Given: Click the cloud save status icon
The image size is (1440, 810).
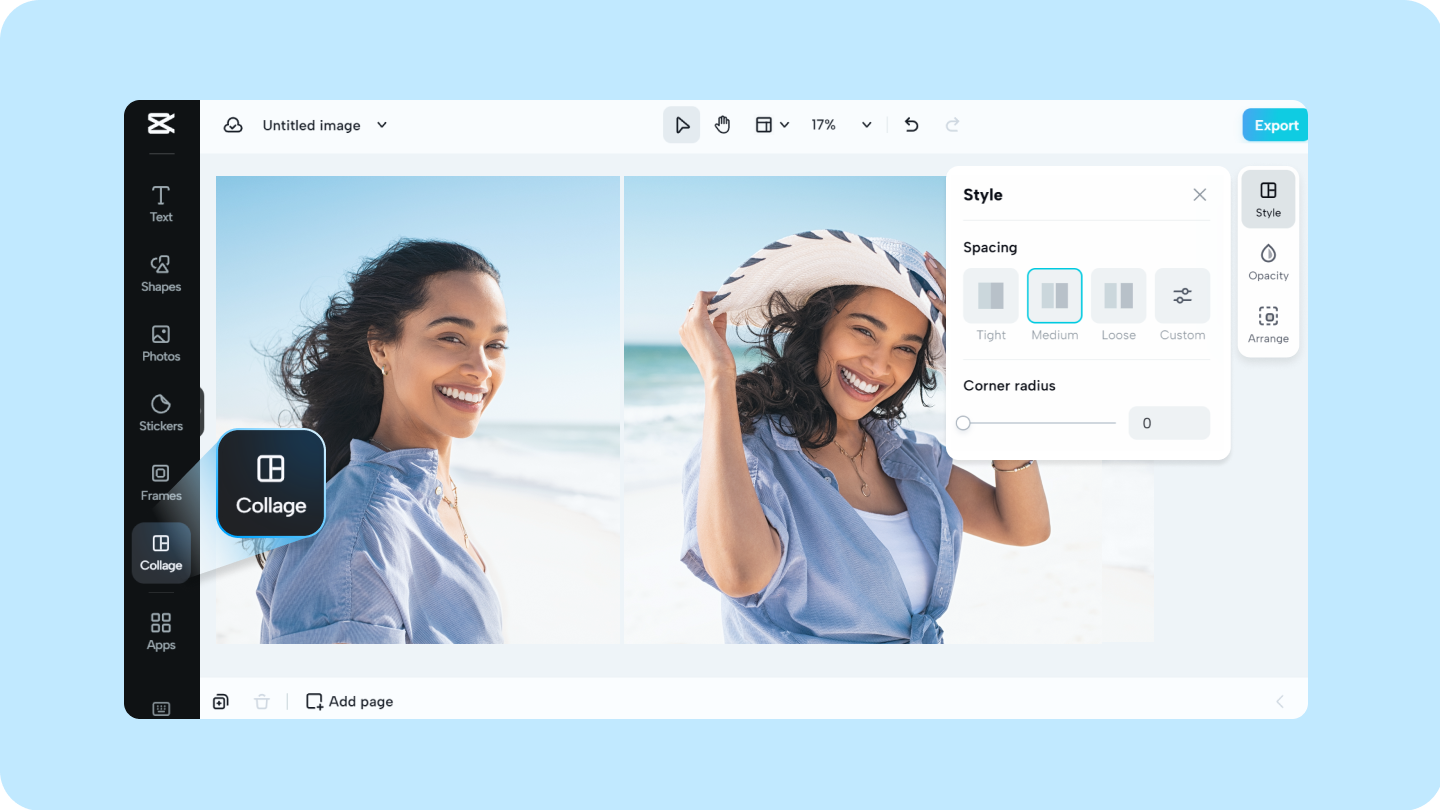Looking at the screenshot, I should tap(233, 125).
